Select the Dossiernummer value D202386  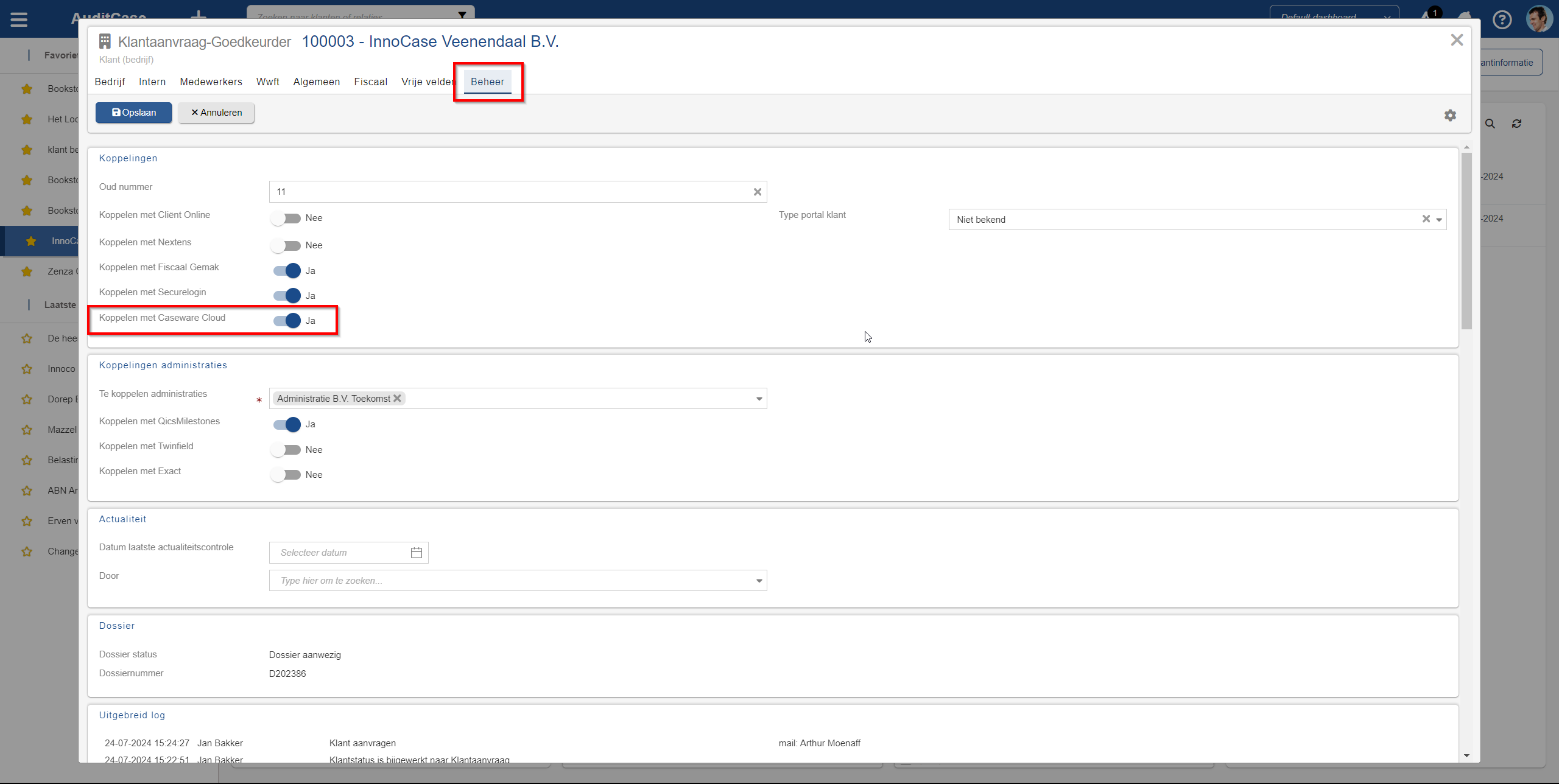point(287,674)
